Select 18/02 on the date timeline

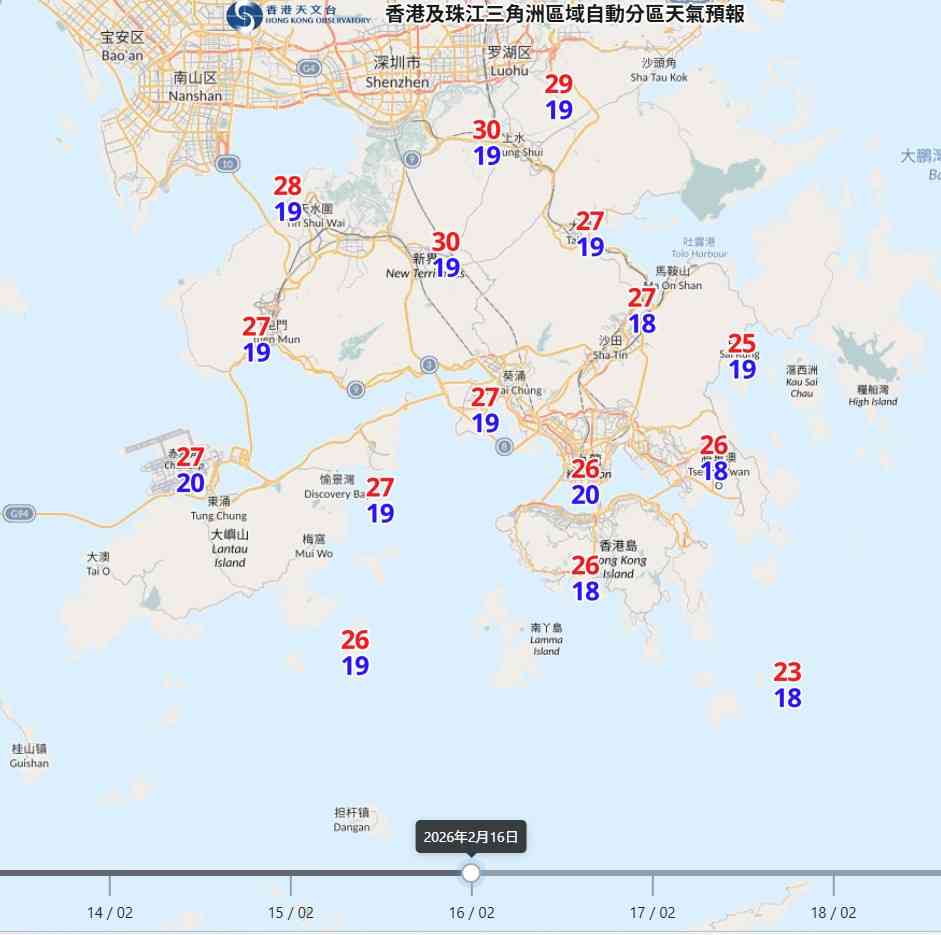coord(835,912)
